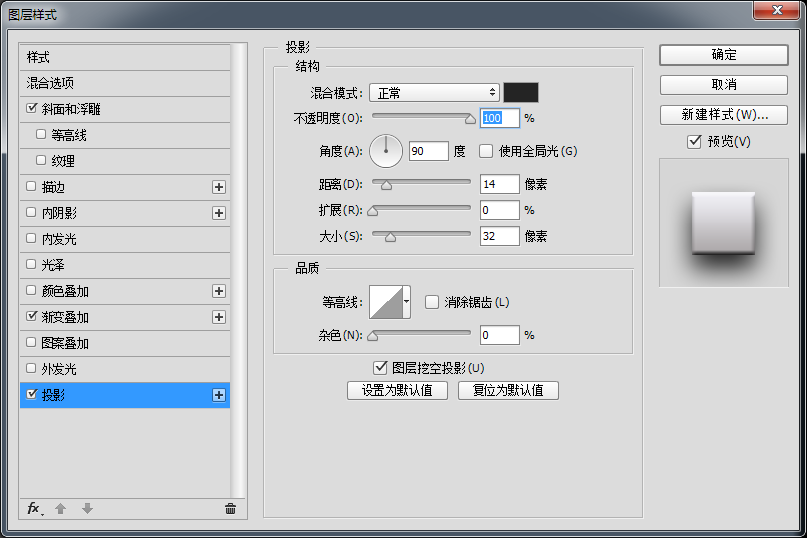Open the 外发光 settings row
Image resolution: width=807 pixels, height=538 pixels.
(x=125, y=369)
